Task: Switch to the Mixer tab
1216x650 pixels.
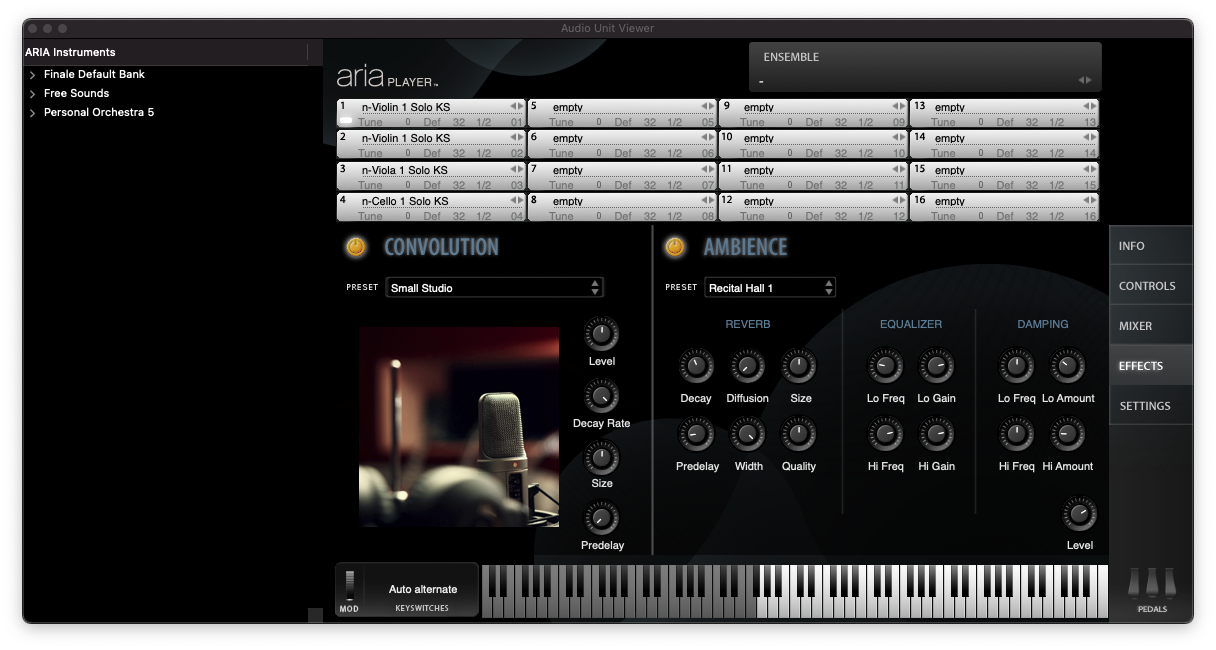Action: 1150,326
